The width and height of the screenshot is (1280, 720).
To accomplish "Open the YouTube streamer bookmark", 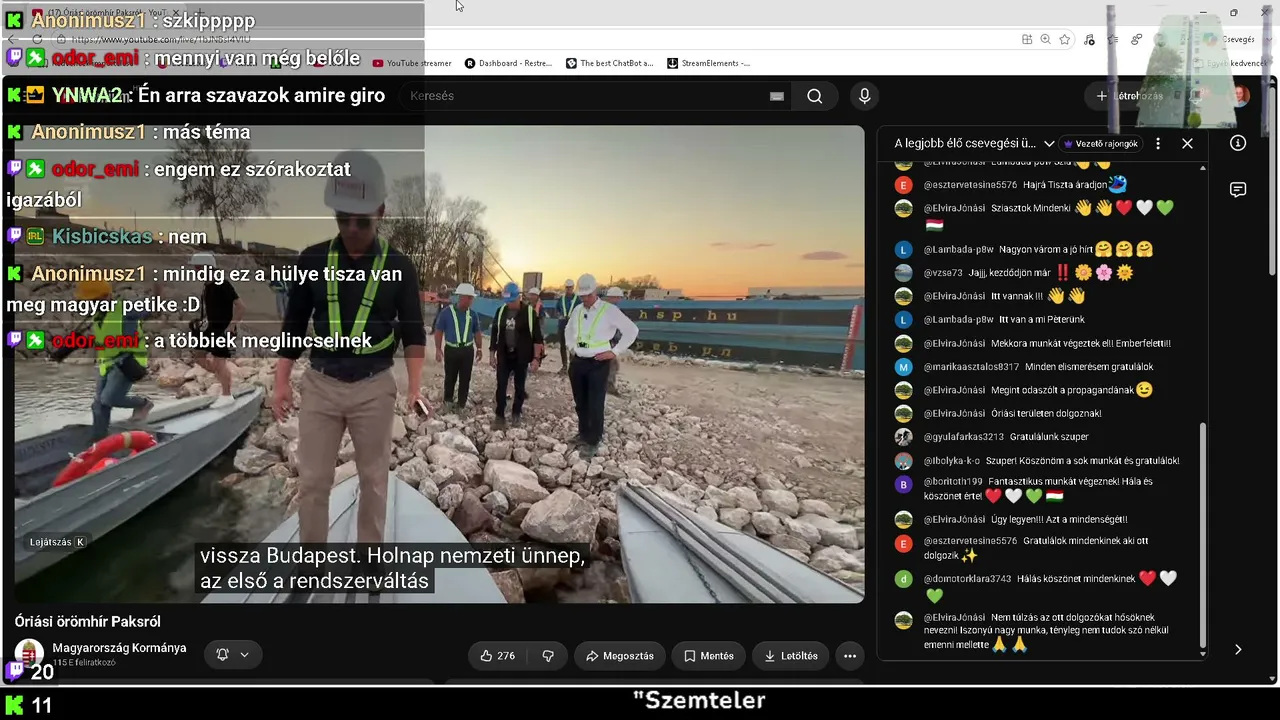I will coord(412,63).
